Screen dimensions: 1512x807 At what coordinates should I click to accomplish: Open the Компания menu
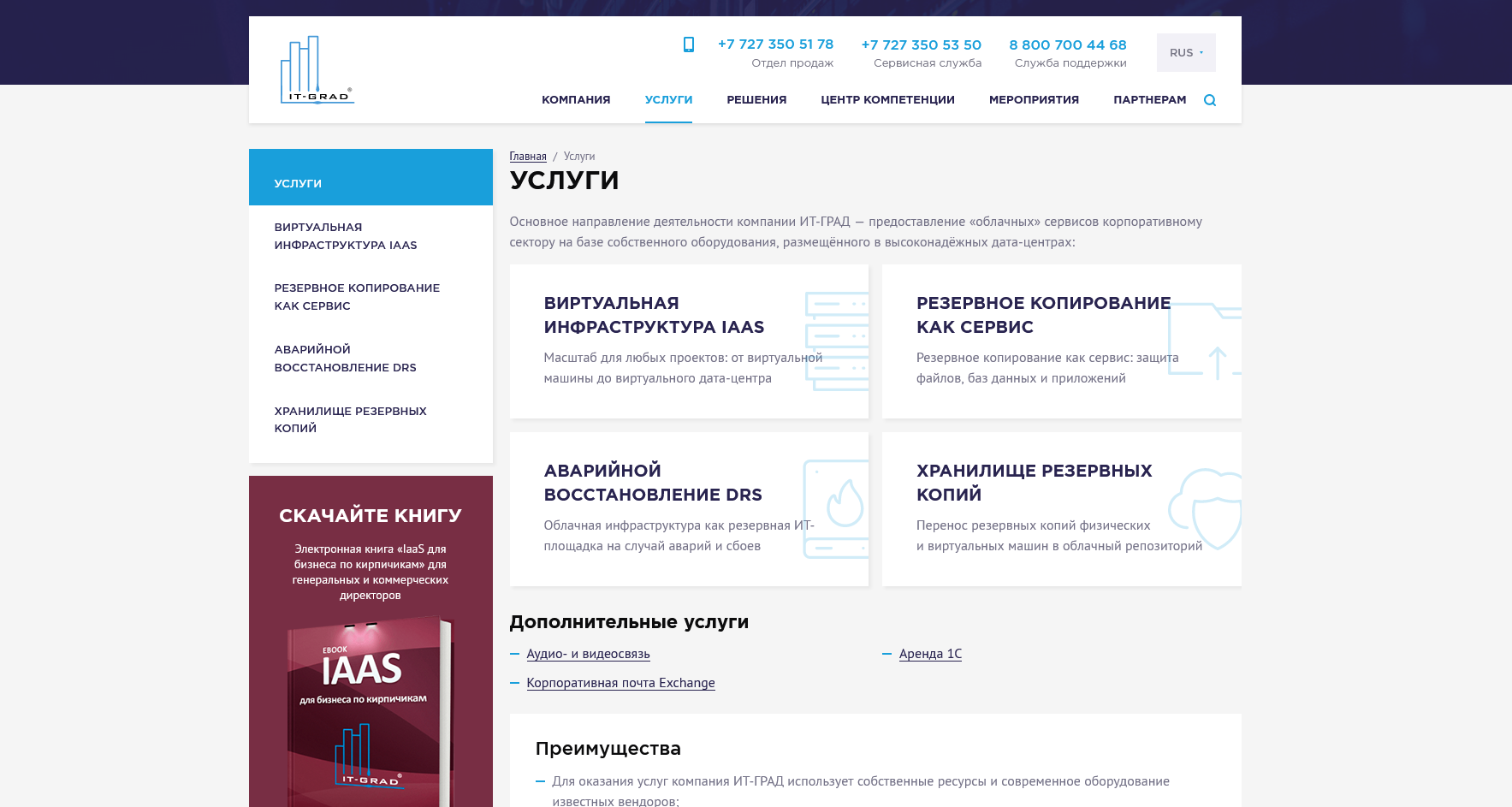pyautogui.click(x=576, y=100)
